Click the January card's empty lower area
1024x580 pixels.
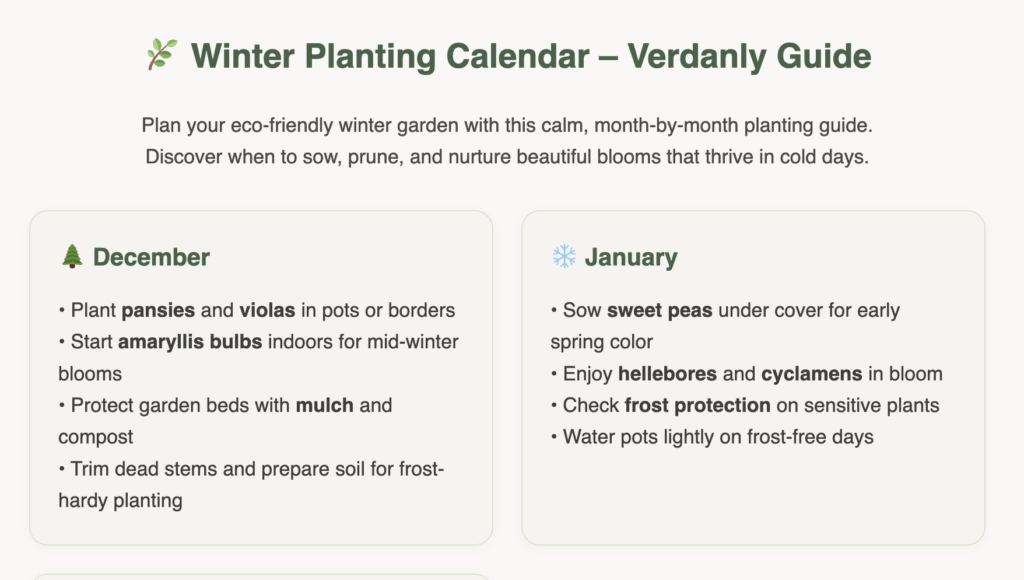[753, 496]
